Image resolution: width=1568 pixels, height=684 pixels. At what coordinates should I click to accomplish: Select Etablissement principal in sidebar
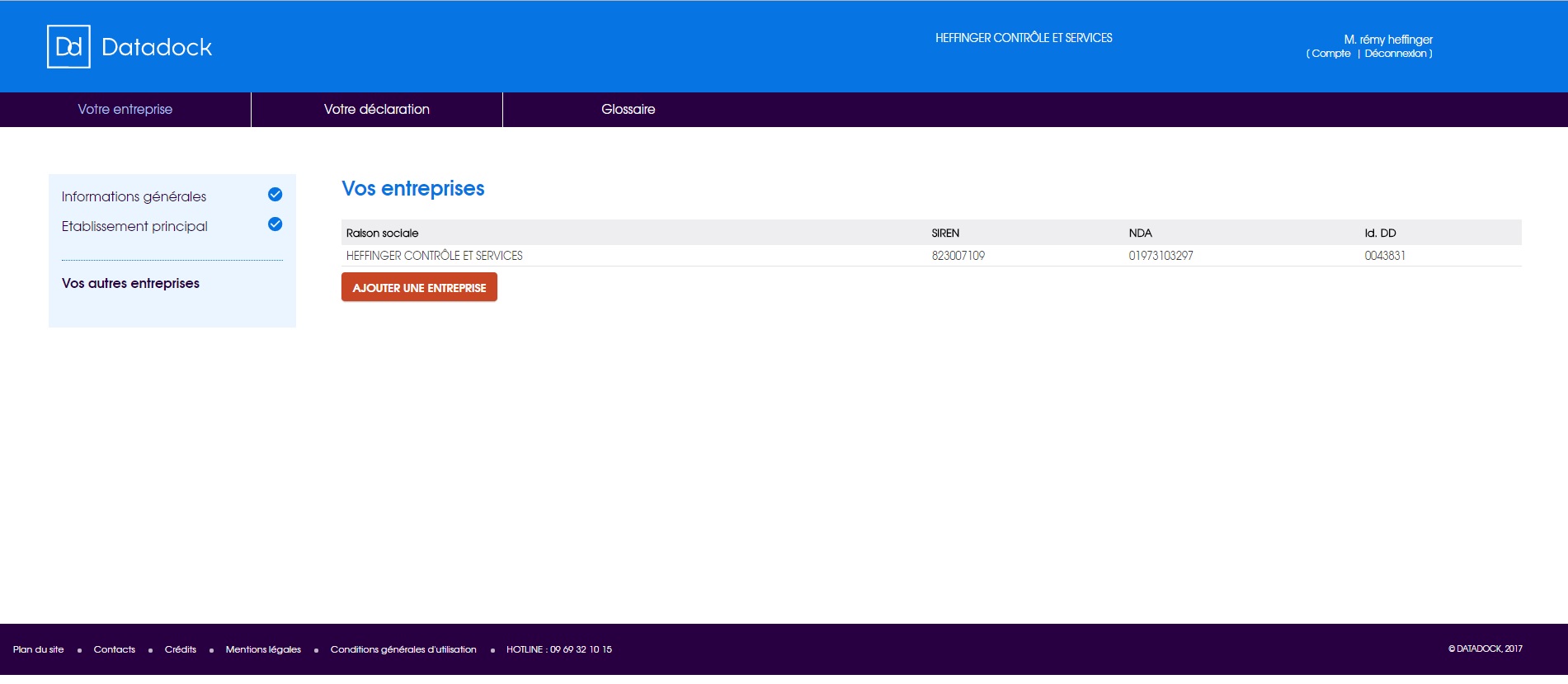(x=134, y=226)
